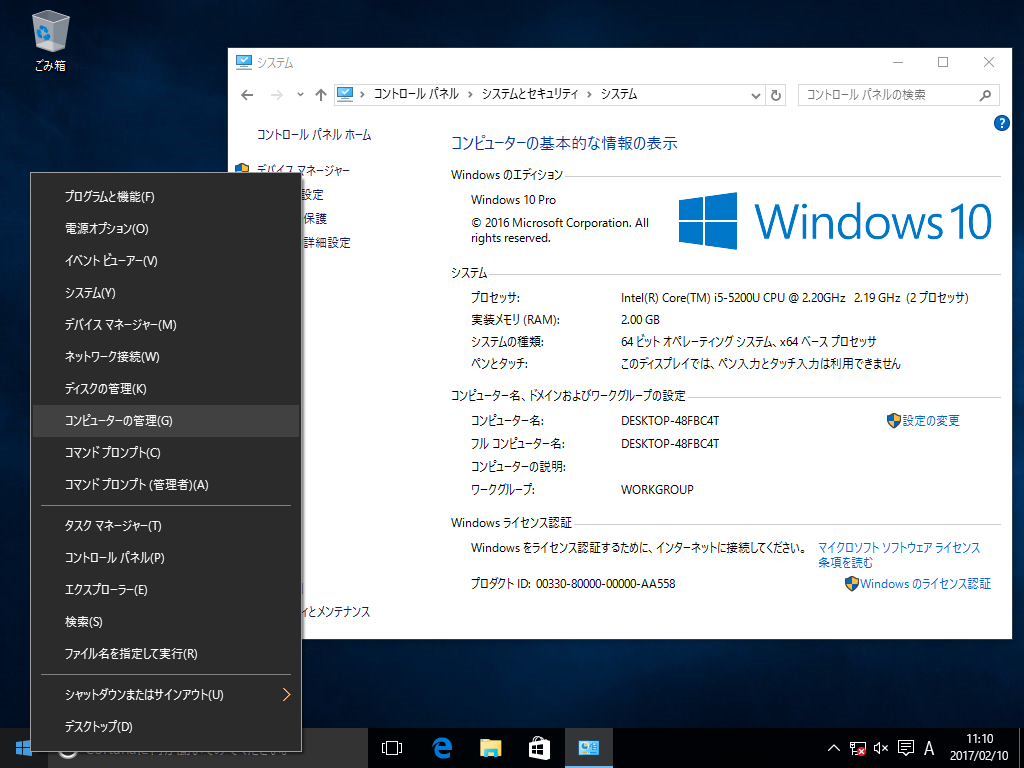Expand chevron after コントロール パネル breadcrumb
Viewport: 1024px width, 768px height.
[x=470, y=95]
